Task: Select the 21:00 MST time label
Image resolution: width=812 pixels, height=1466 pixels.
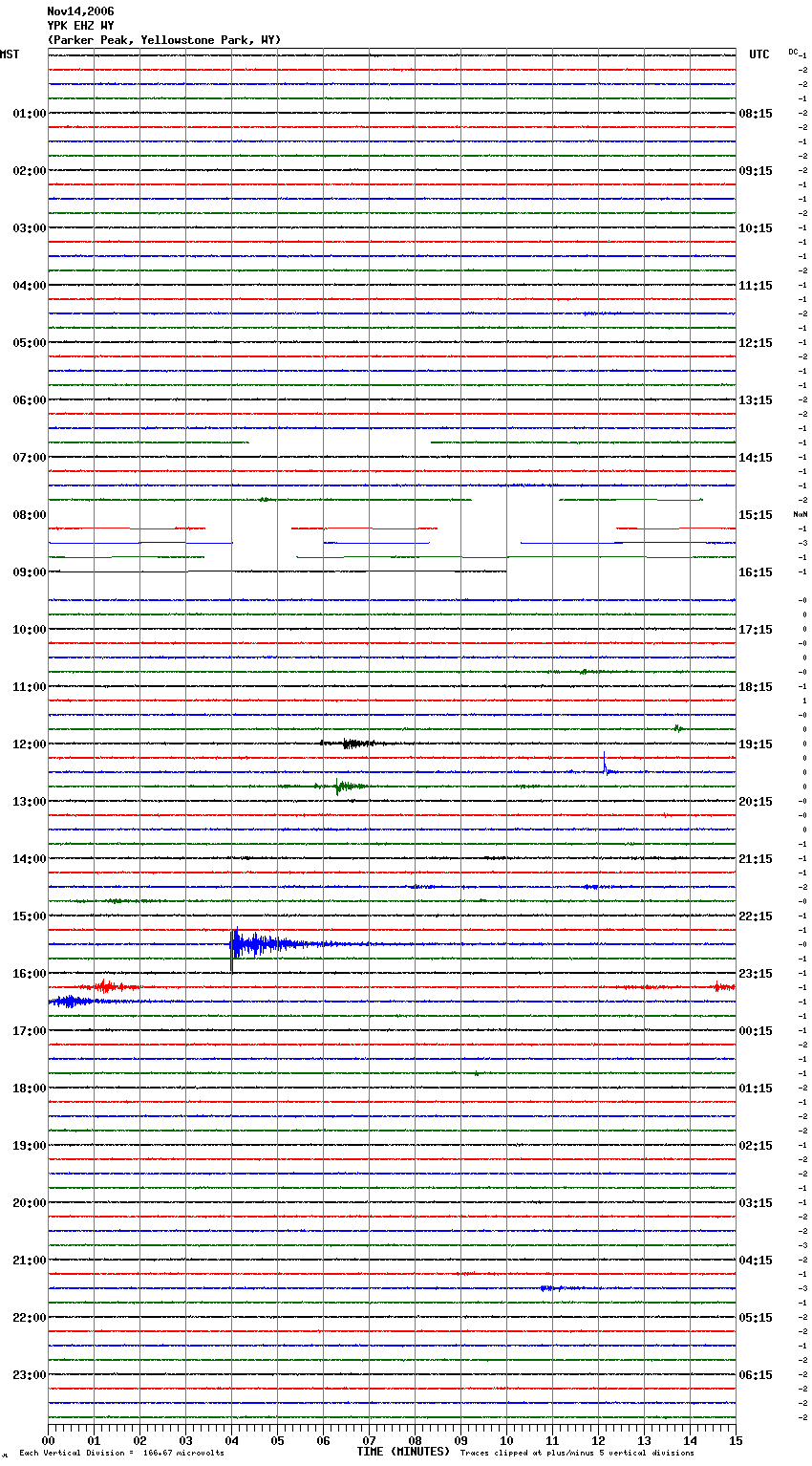Action: pyautogui.click(x=30, y=1261)
